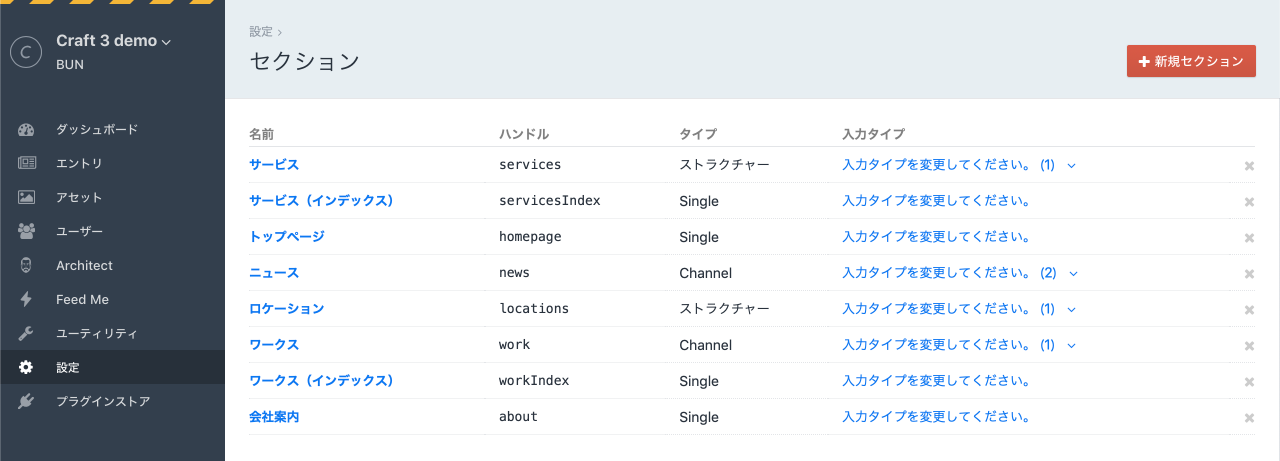1280x461 pixels.
Task: Click the エントリ newspaper icon
Action: click(x=27, y=164)
